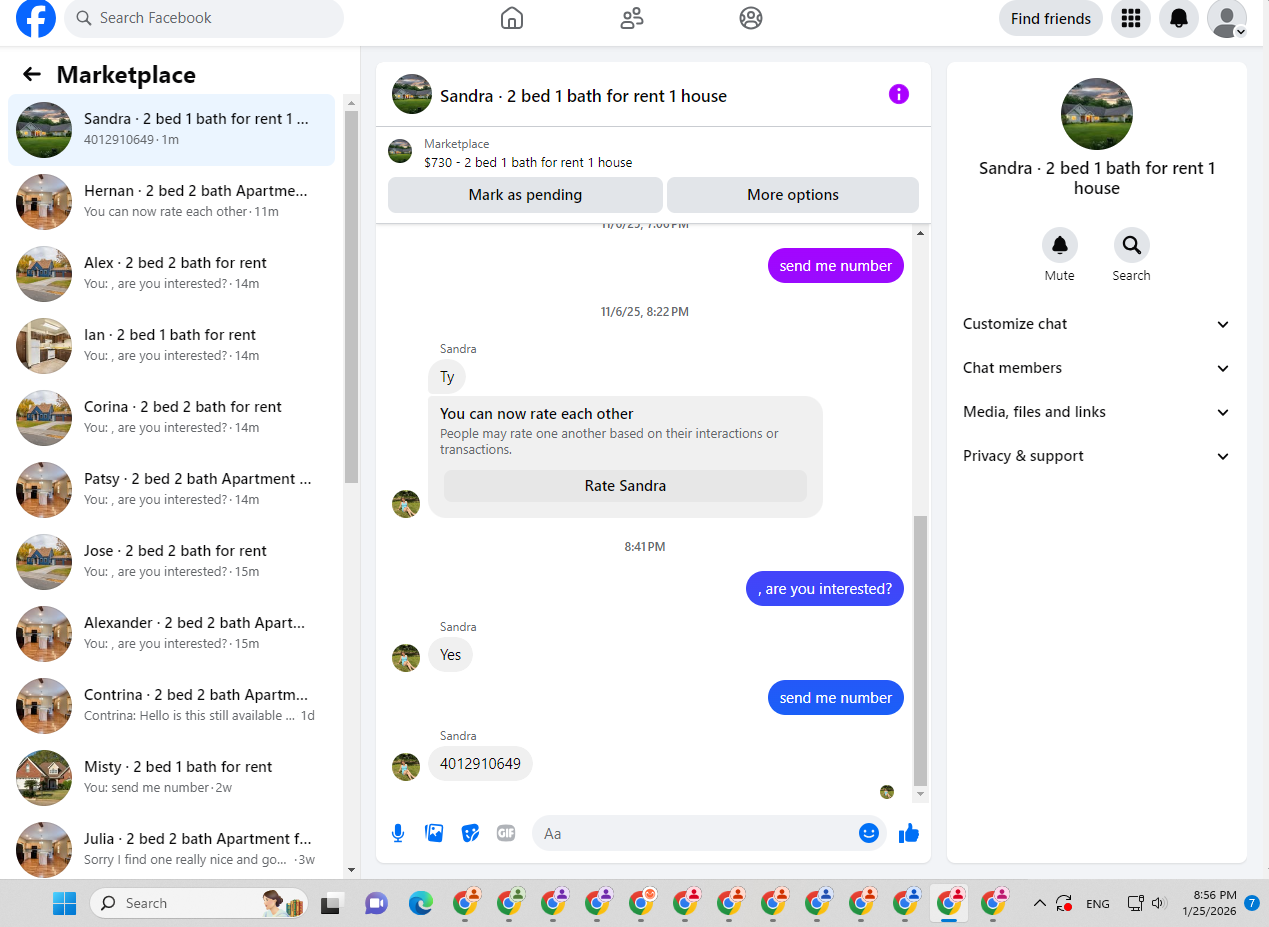Open the Home tab icon
The image size is (1269, 927).
[x=512, y=18]
